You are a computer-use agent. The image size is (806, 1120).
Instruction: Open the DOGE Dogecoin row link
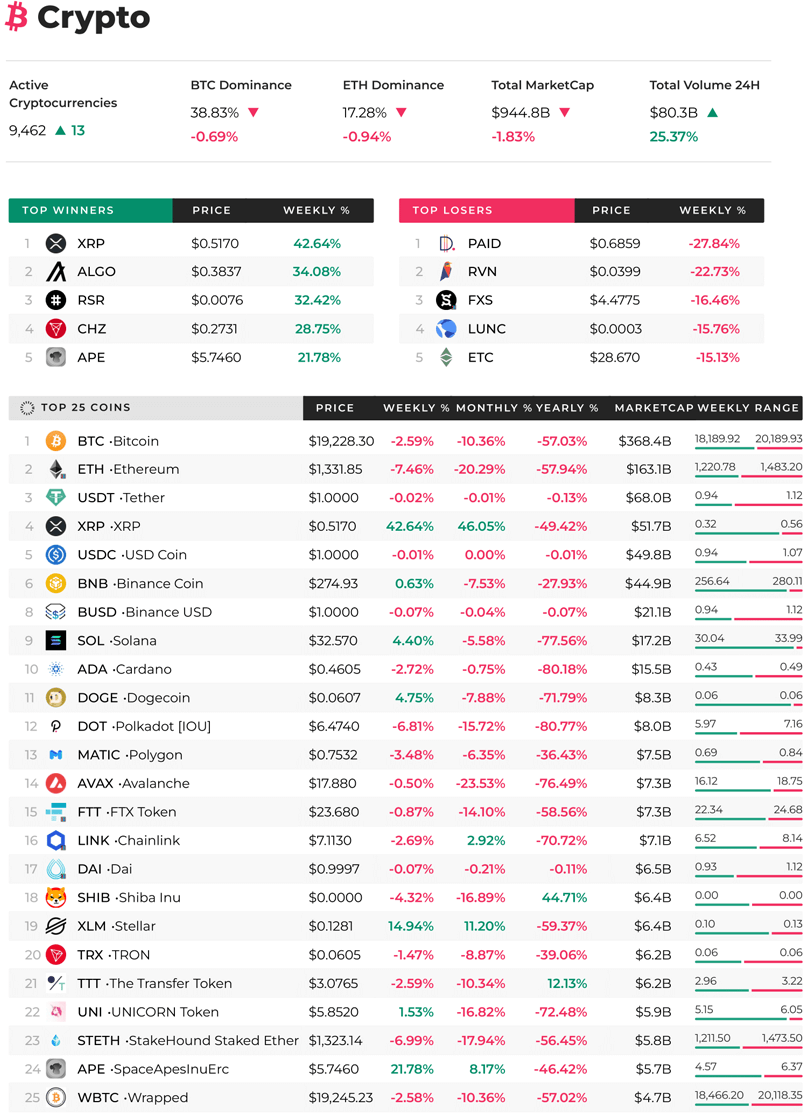click(x=134, y=697)
